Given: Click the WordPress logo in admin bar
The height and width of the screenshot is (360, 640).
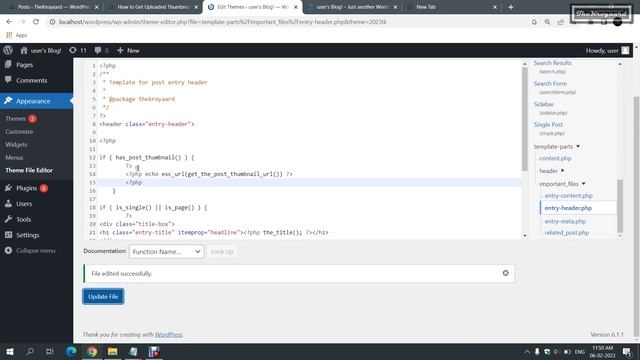Looking at the screenshot, I should pos(8,50).
